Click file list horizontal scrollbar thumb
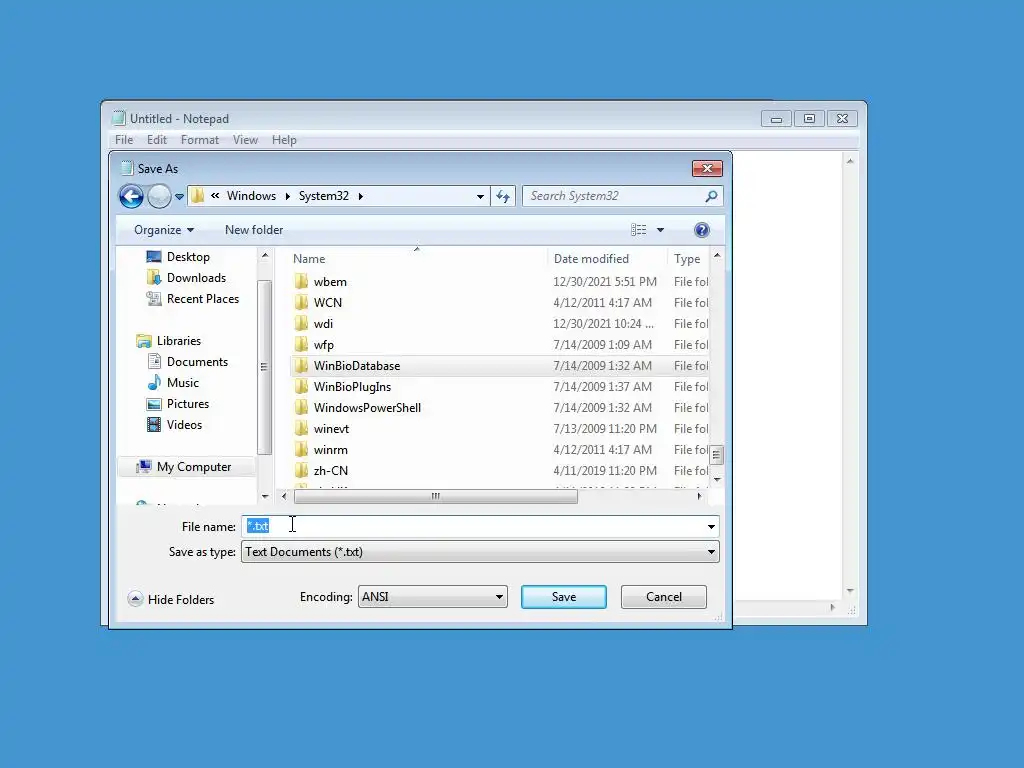This screenshot has width=1024, height=768. coord(436,496)
